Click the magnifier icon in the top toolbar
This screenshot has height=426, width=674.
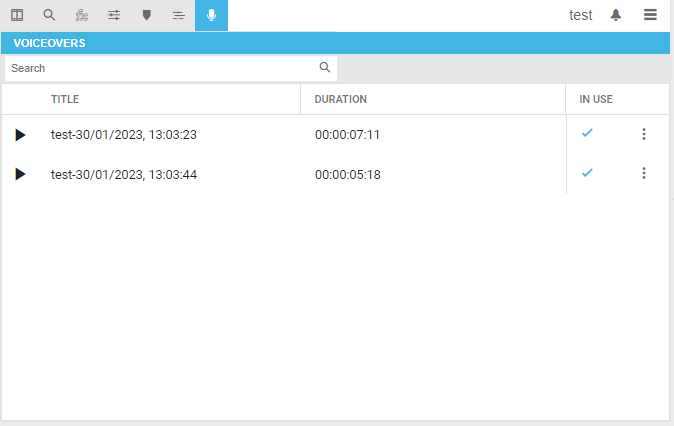(49, 15)
